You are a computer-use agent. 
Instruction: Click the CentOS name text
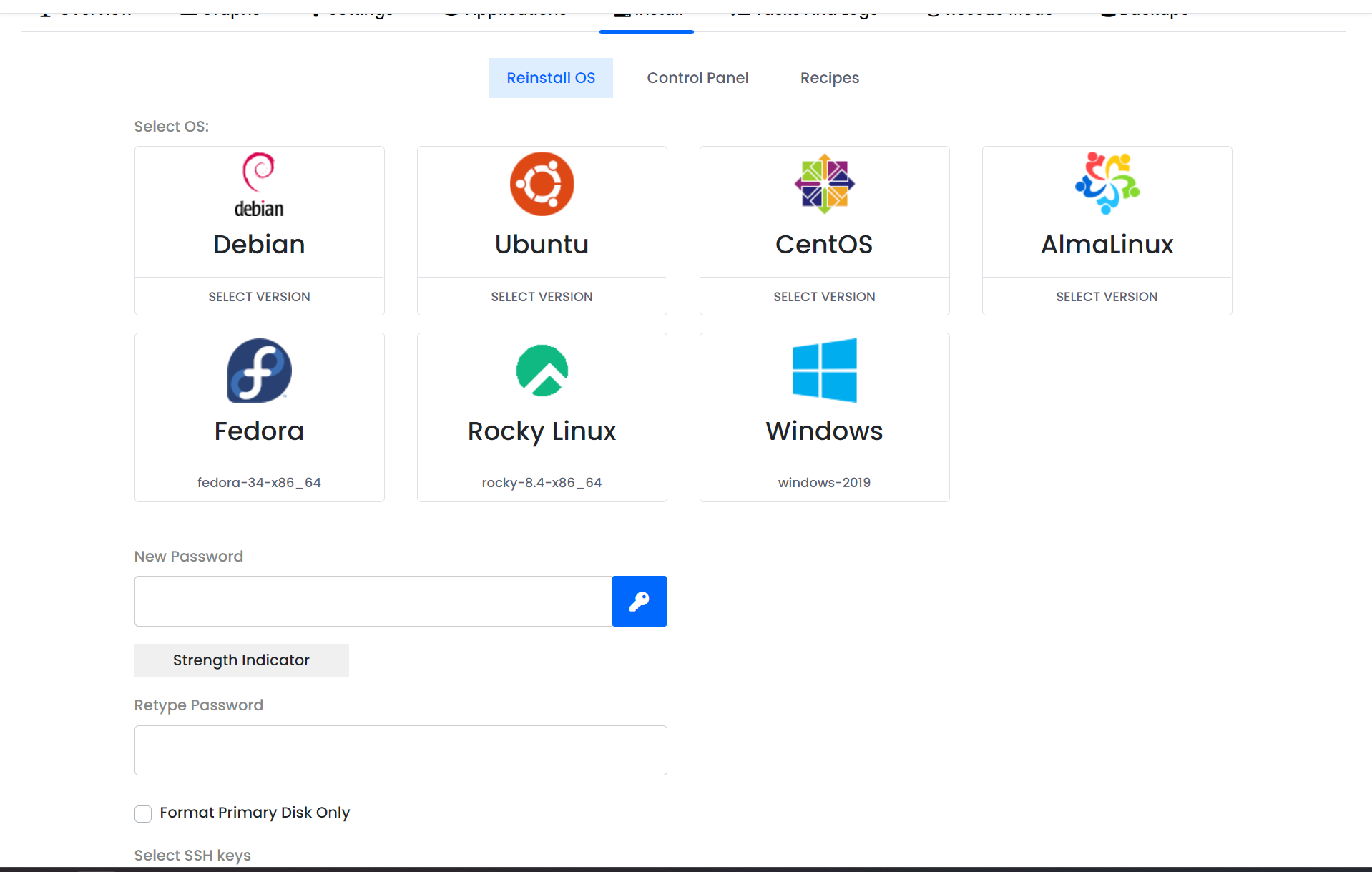click(824, 245)
